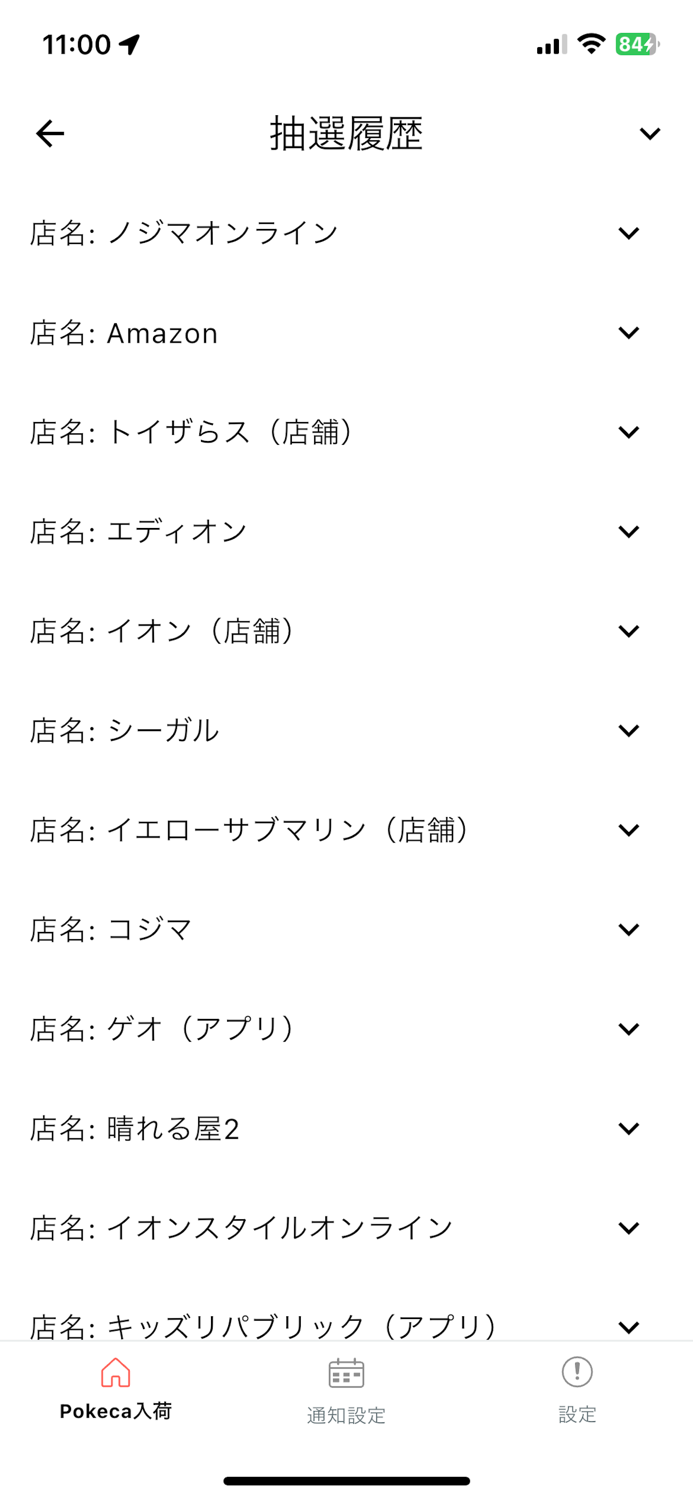
Task: Expand the 晴れる屋2 store entry
Action: [x=628, y=1128]
